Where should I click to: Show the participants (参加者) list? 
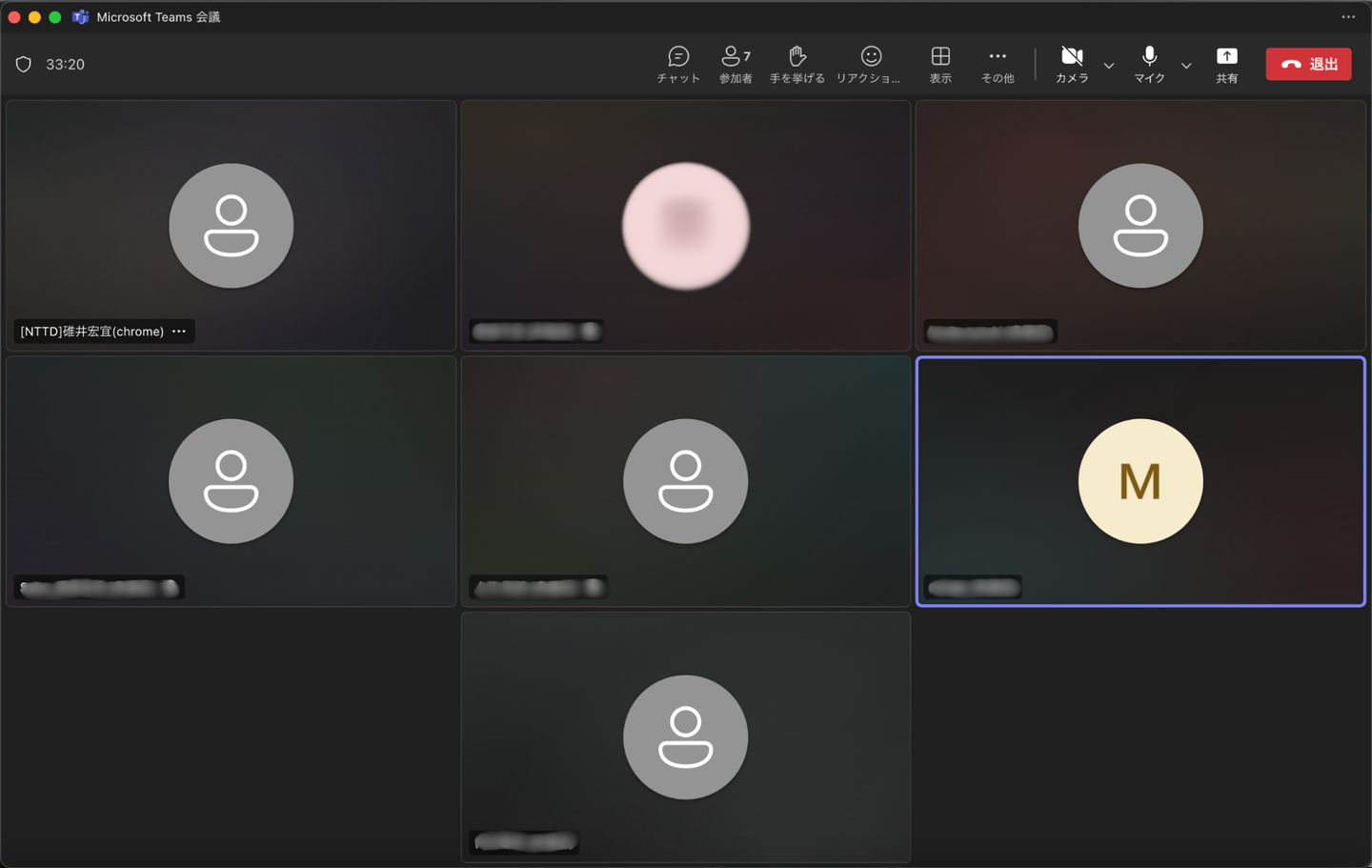point(735,64)
